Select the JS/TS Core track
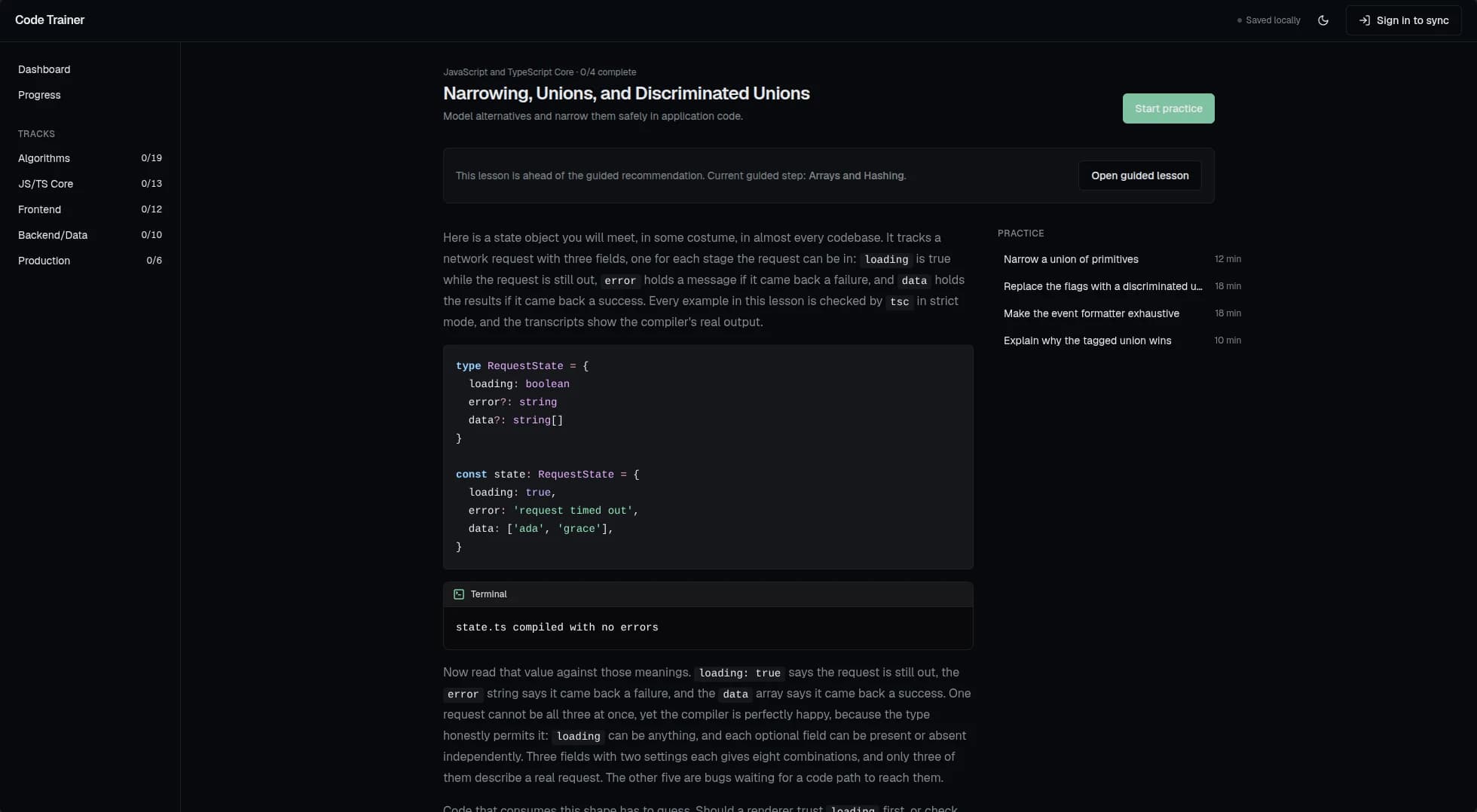Screen dimensions: 1477x812 (90, 184)
